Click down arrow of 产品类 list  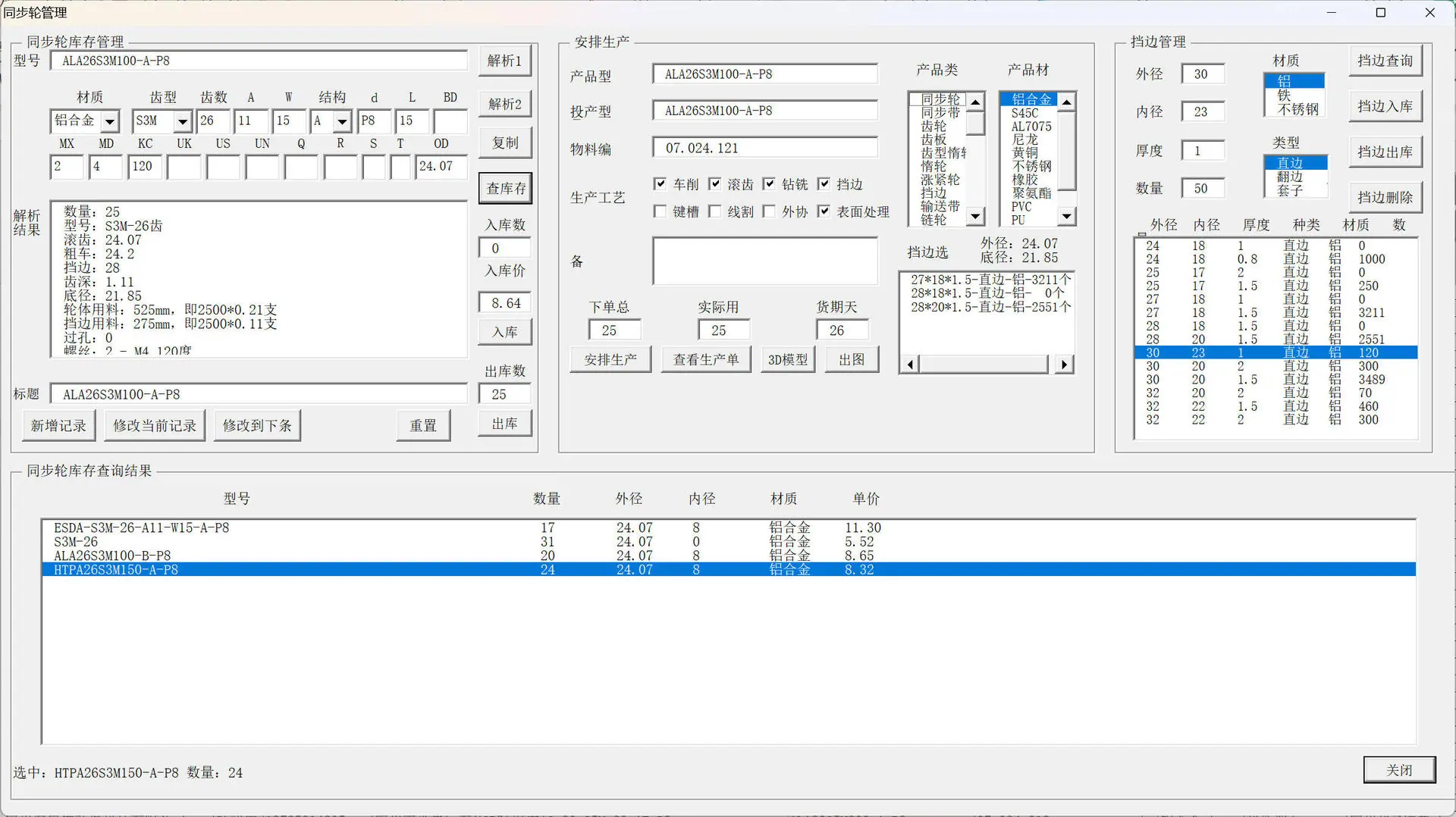pyautogui.click(x=976, y=217)
